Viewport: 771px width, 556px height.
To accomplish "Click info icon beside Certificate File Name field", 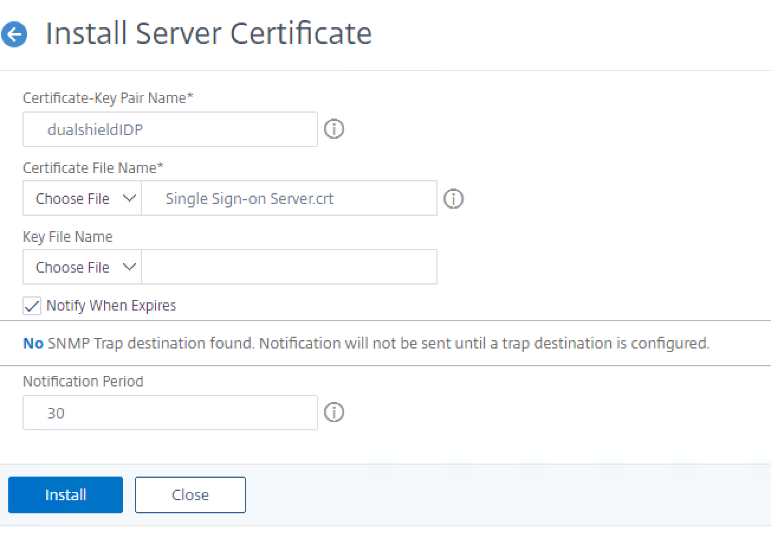I will (453, 199).
